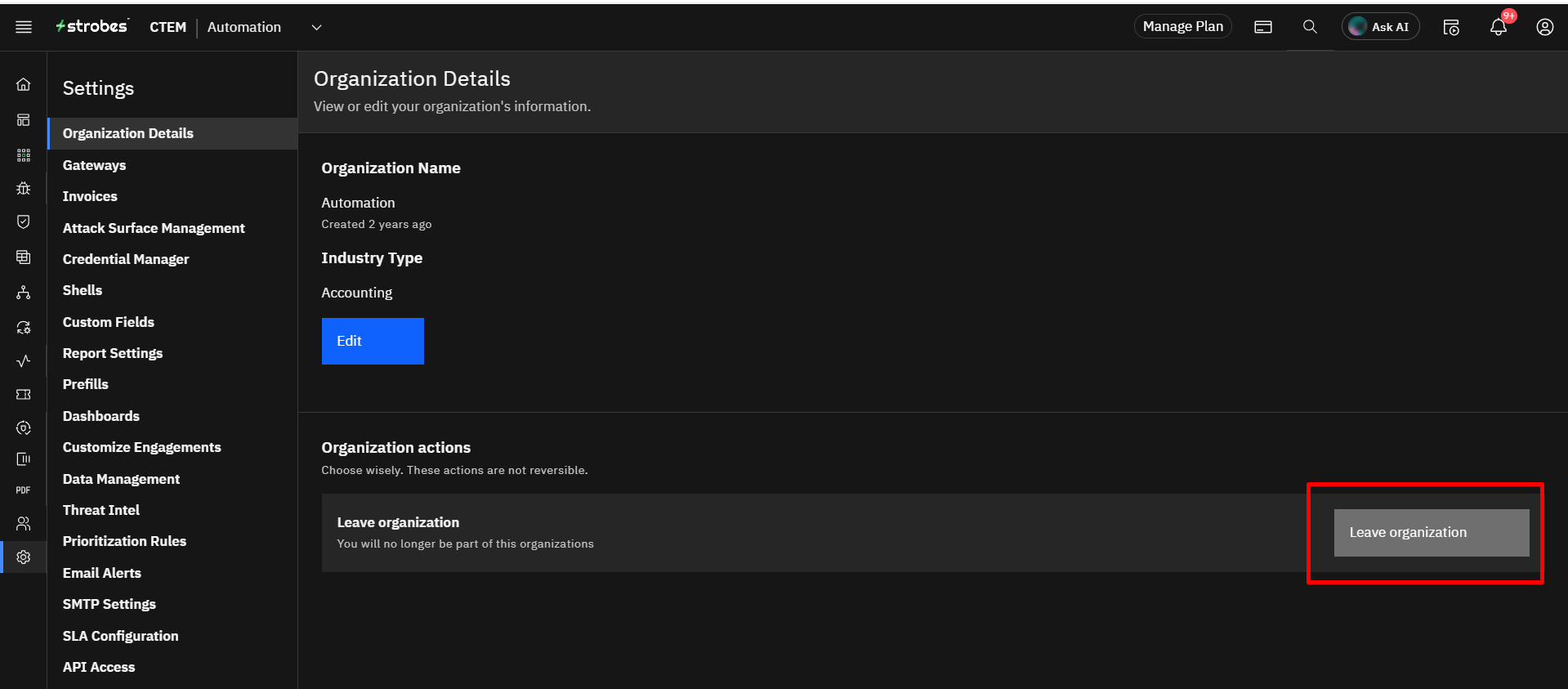This screenshot has height=689, width=1568.
Task: Click the billing card icon in top bar
Action: [x=1263, y=27]
